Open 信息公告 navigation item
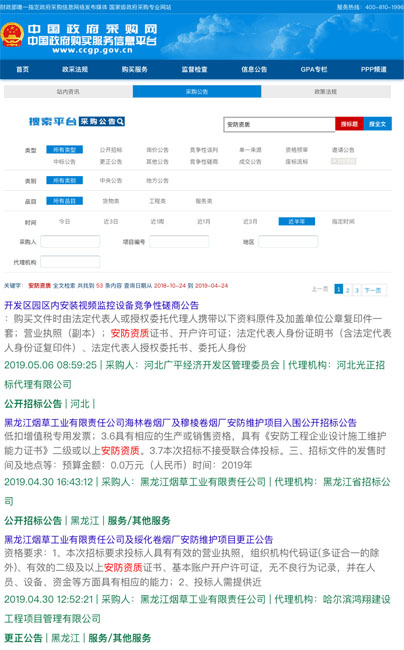This screenshot has width=404, height=650. pos(254,69)
